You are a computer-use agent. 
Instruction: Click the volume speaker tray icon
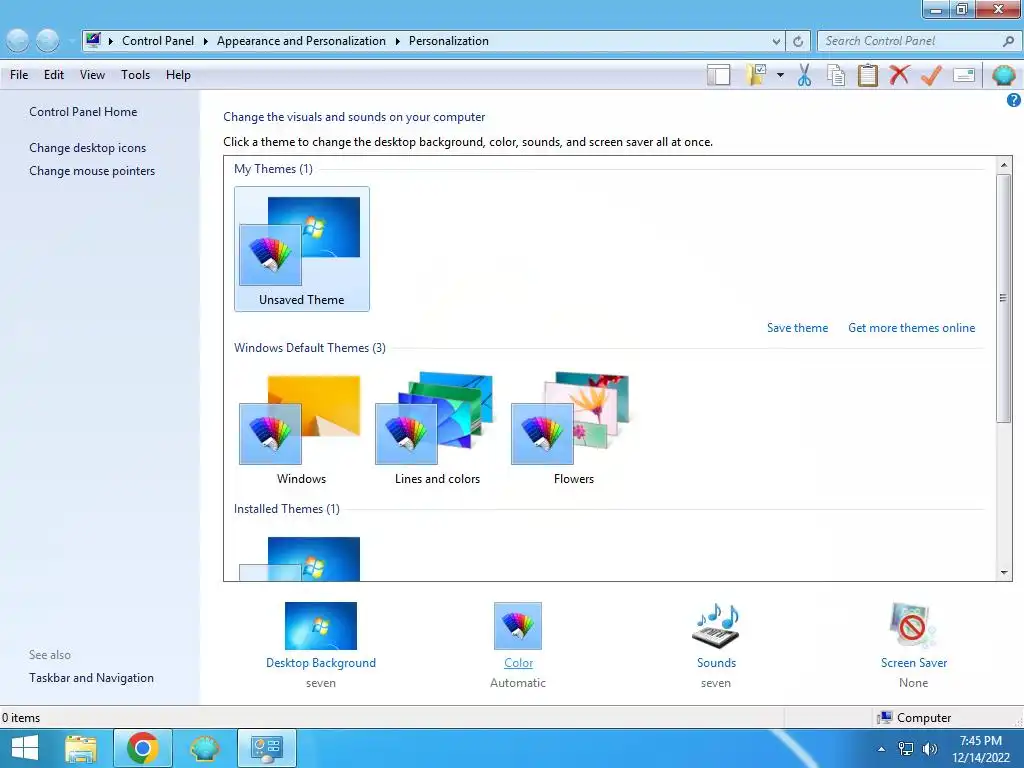(930, 749)
